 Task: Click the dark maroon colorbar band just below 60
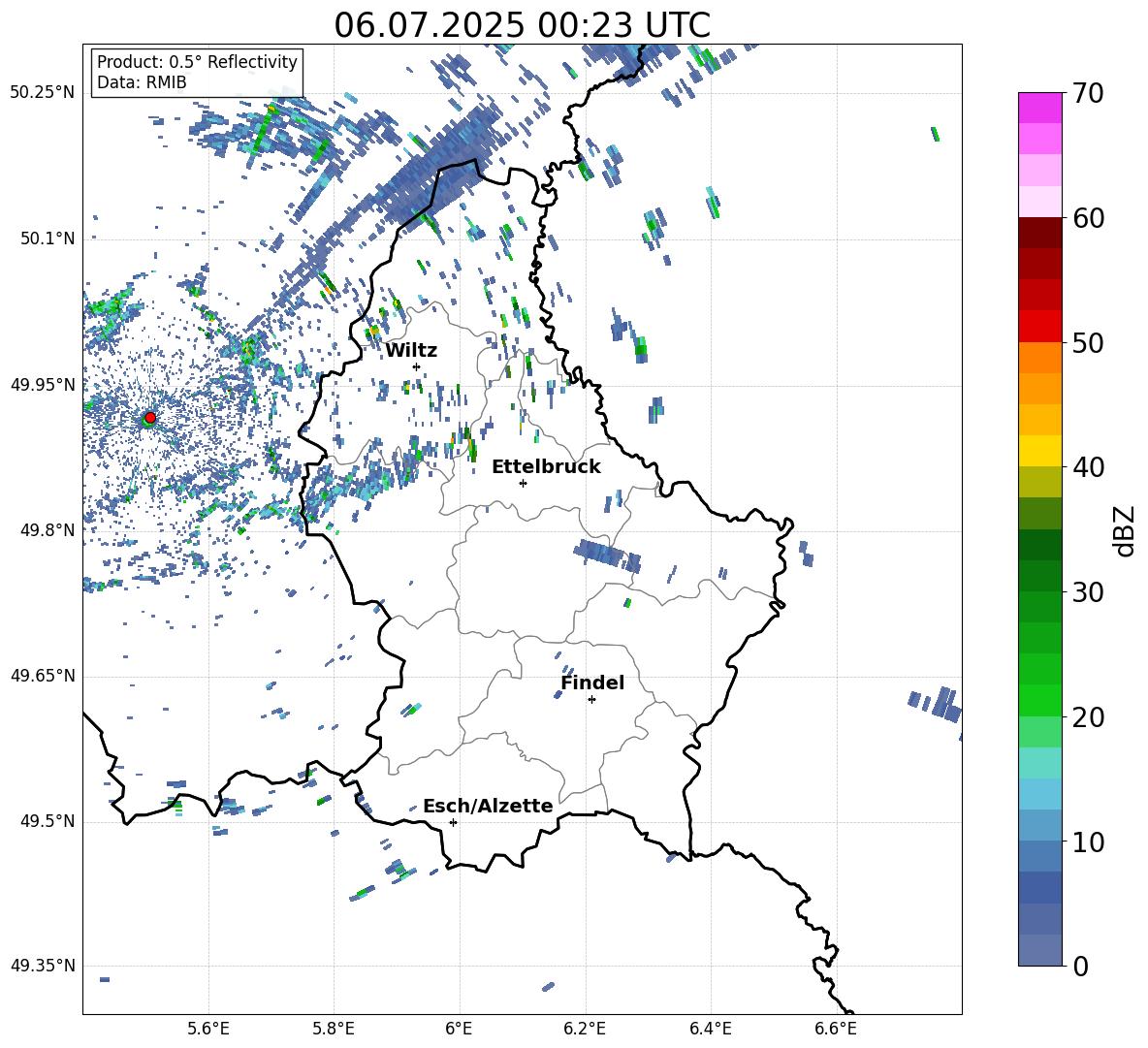(1039, 232)
